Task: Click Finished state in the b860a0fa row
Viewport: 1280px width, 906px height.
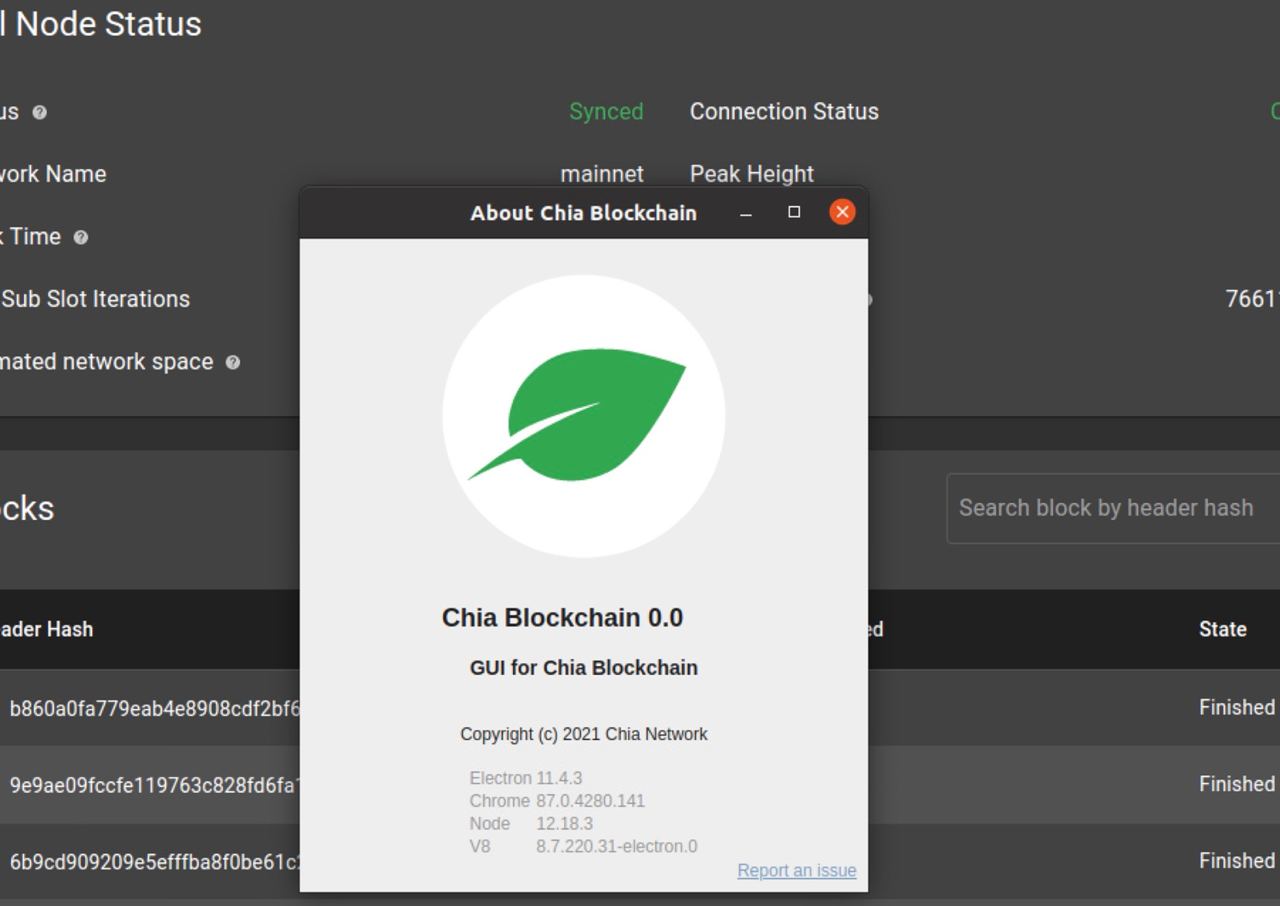Action: coord(1237,707)
